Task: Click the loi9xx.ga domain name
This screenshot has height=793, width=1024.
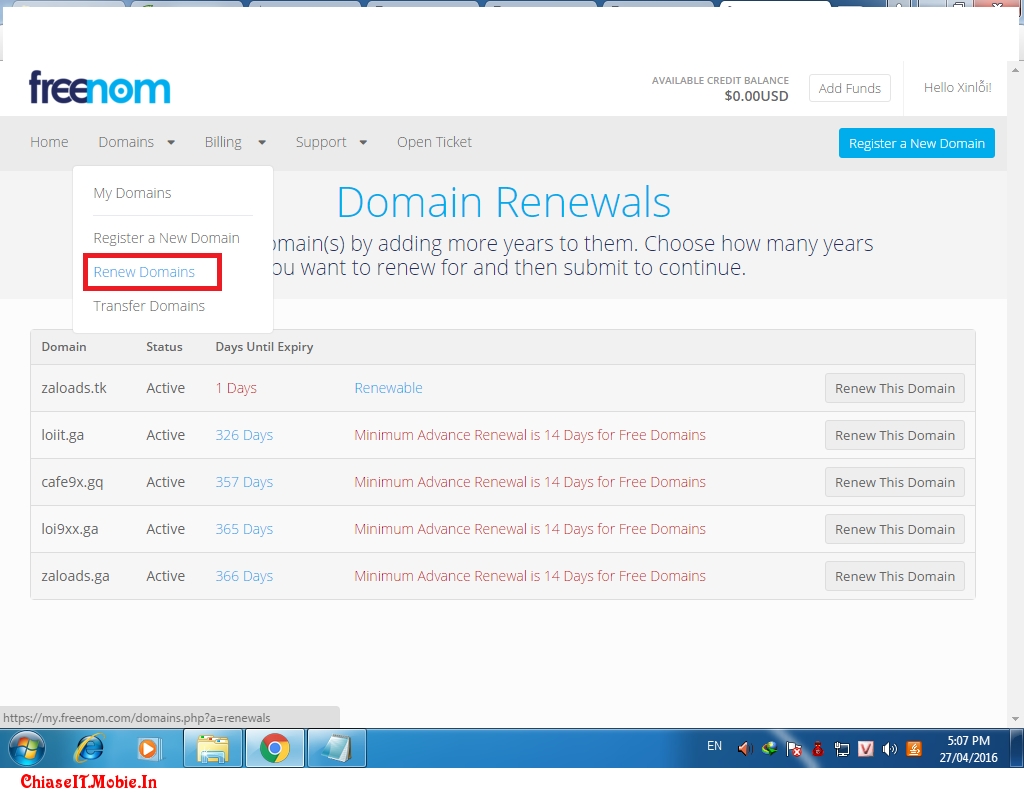Action: [x=70, y=529]
